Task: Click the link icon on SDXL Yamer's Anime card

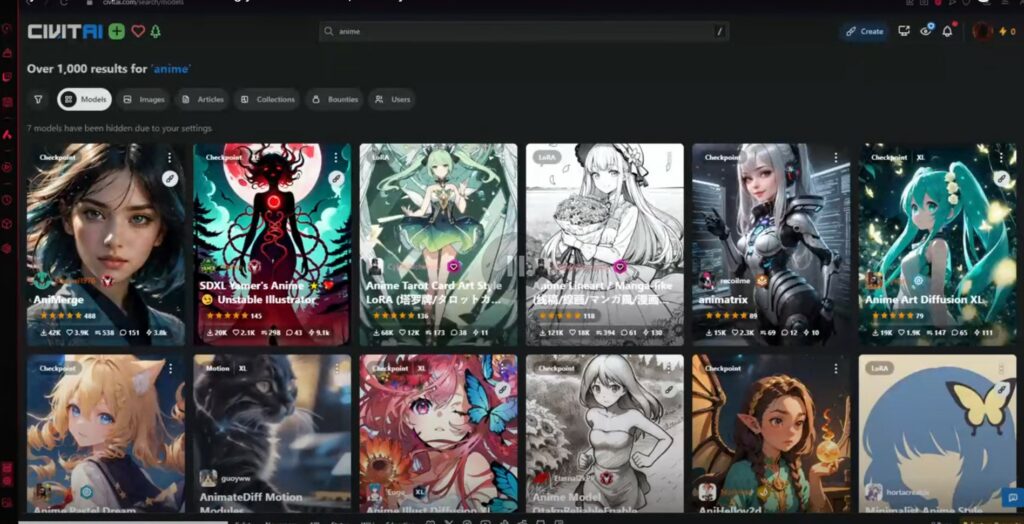Action: pyautogui.click(x=336, y=178)
